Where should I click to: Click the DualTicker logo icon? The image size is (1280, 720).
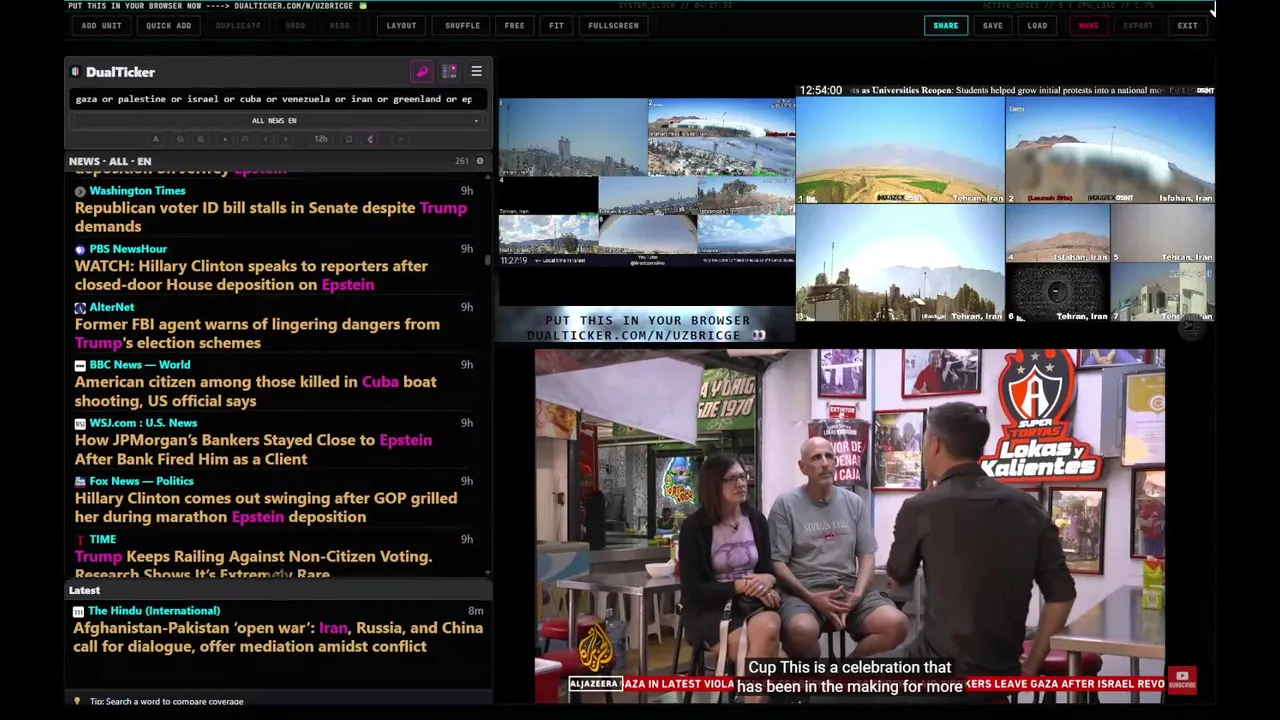coord(75,72)
